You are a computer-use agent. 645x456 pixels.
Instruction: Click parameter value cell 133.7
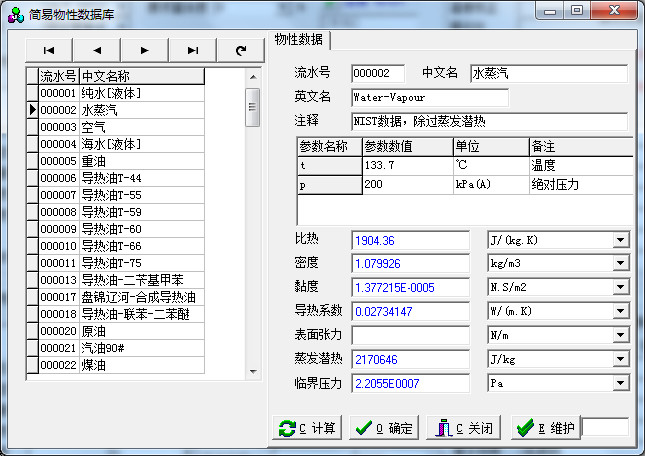point(408,165)
